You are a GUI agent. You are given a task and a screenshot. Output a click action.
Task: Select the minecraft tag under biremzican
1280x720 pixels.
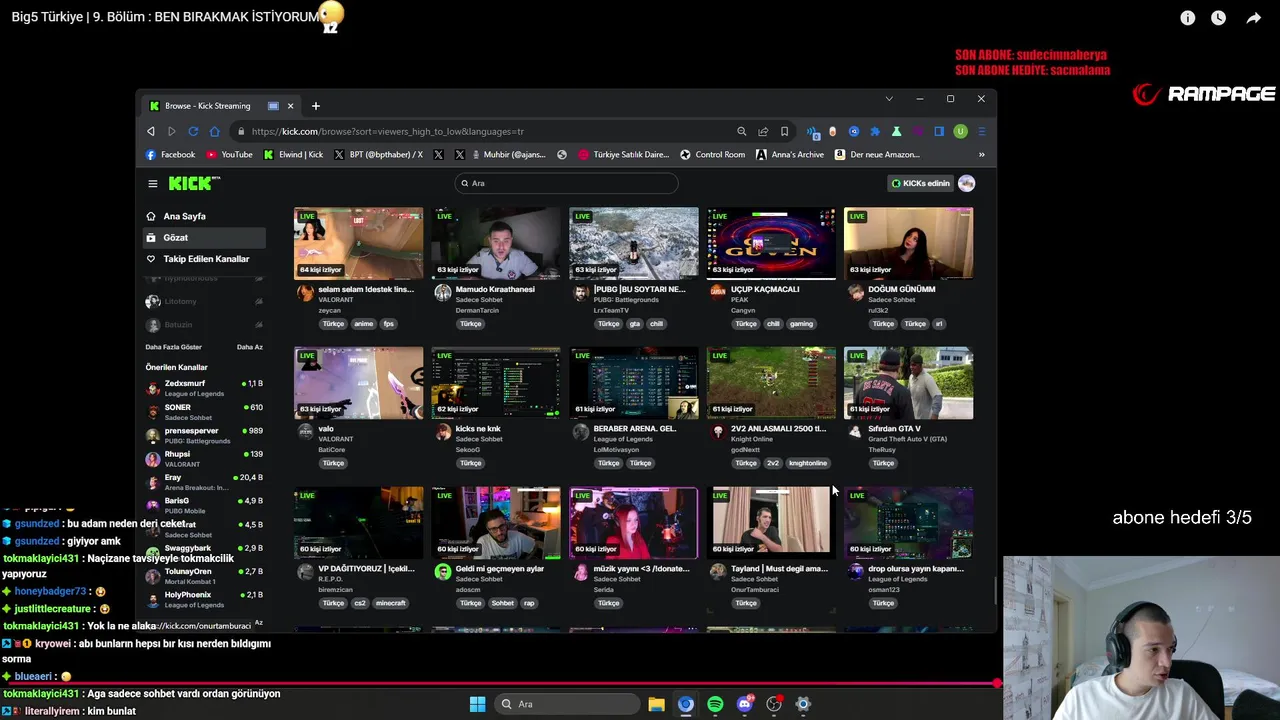pyautogui.click(x=391, y=603)
